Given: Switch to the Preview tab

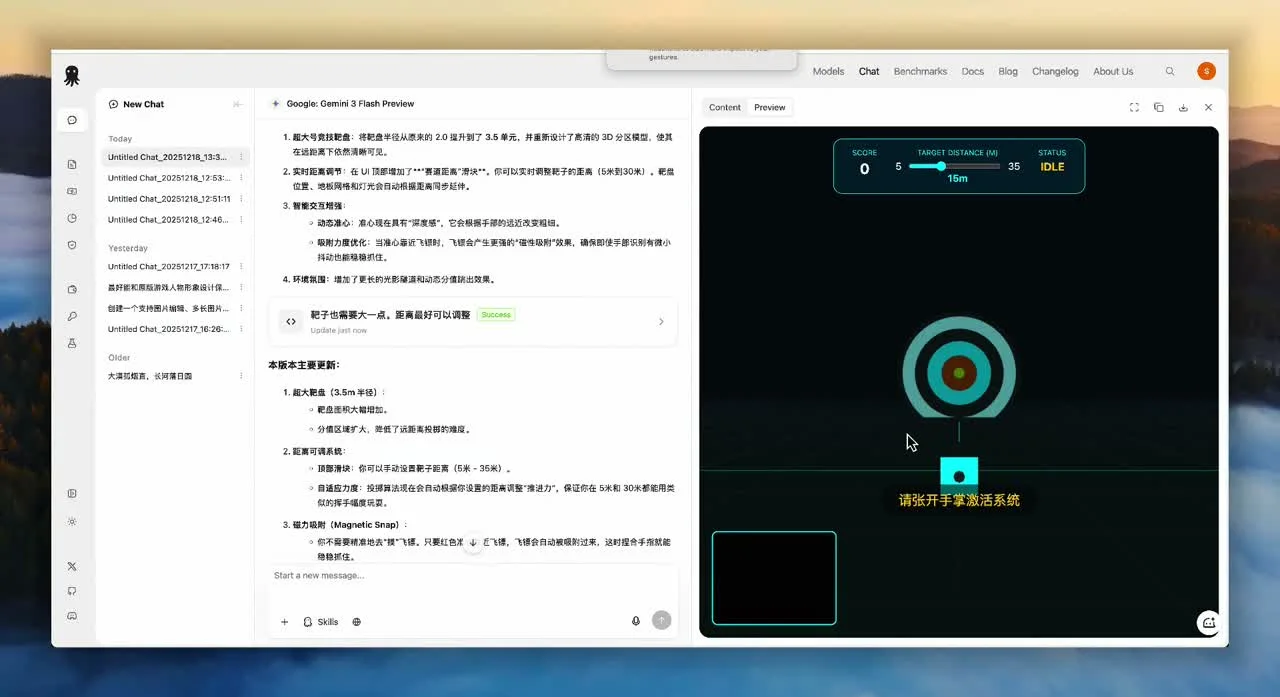Looking at the screenshot, I should pyautogui.click(x=770, y=107).
